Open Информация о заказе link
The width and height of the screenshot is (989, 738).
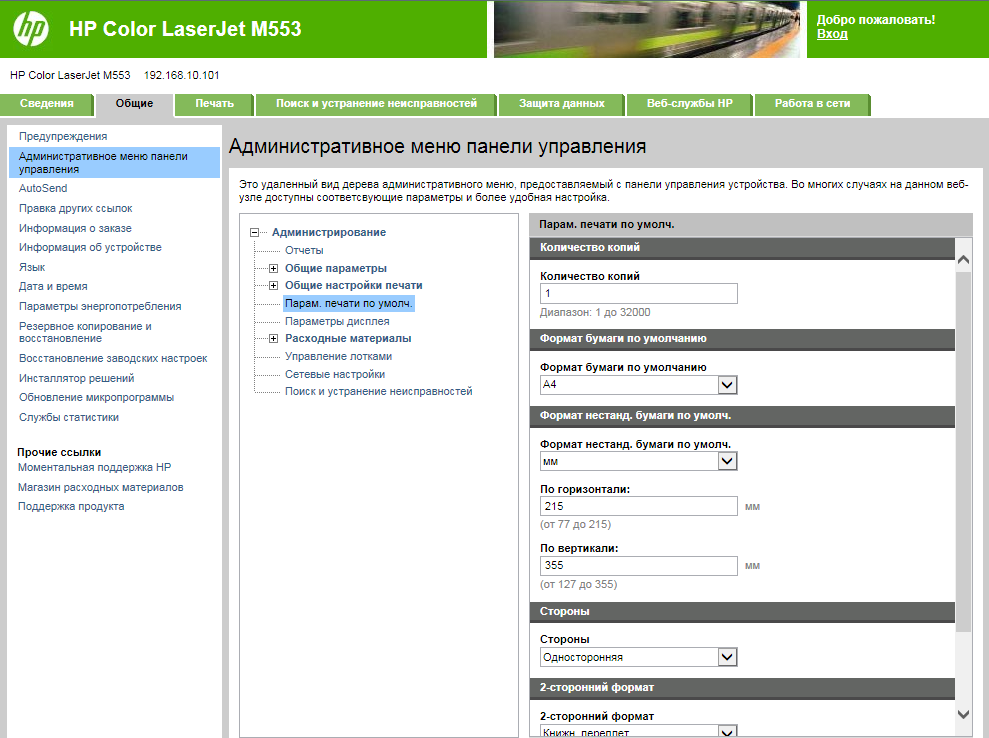(75, 228)
